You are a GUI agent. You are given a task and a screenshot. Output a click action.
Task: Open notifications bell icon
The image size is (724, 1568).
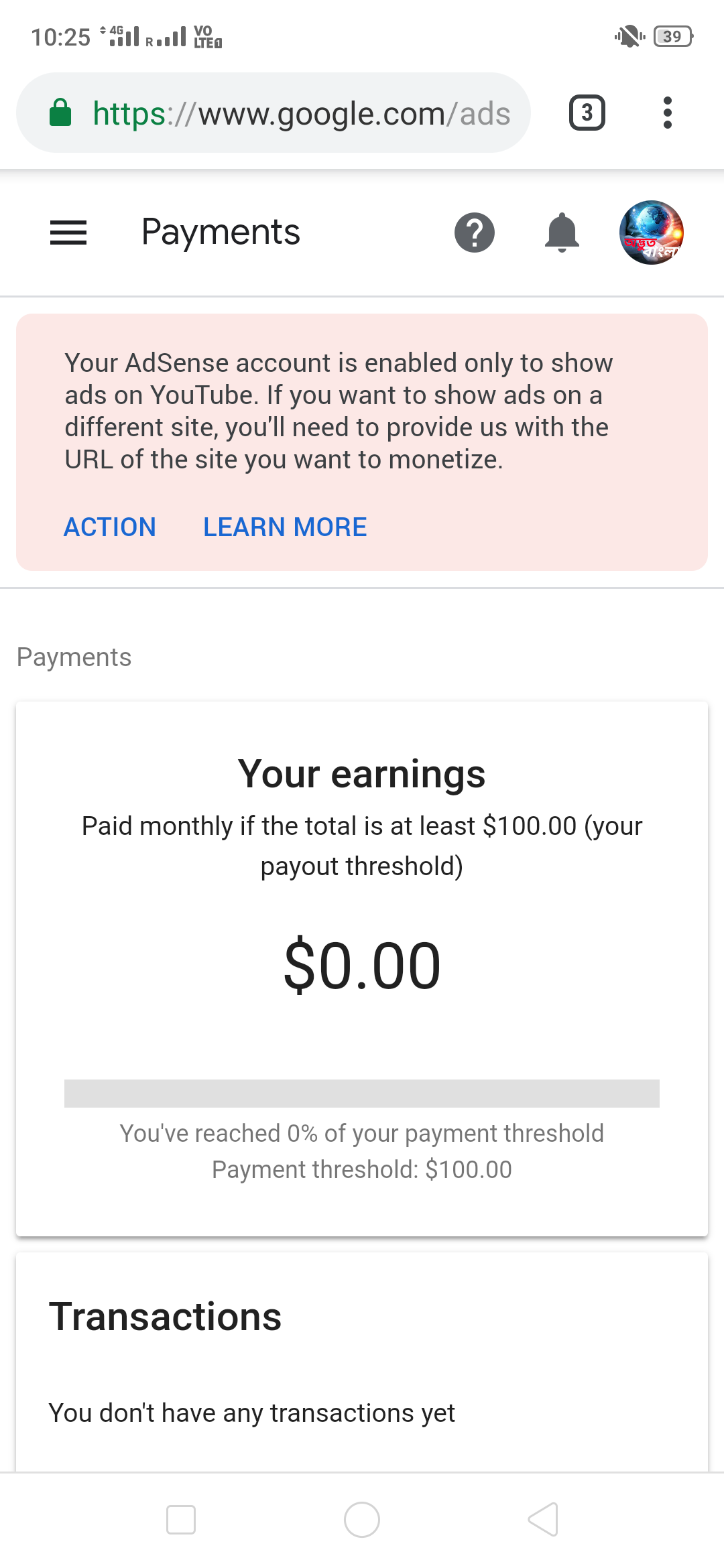tap(562, 233)
